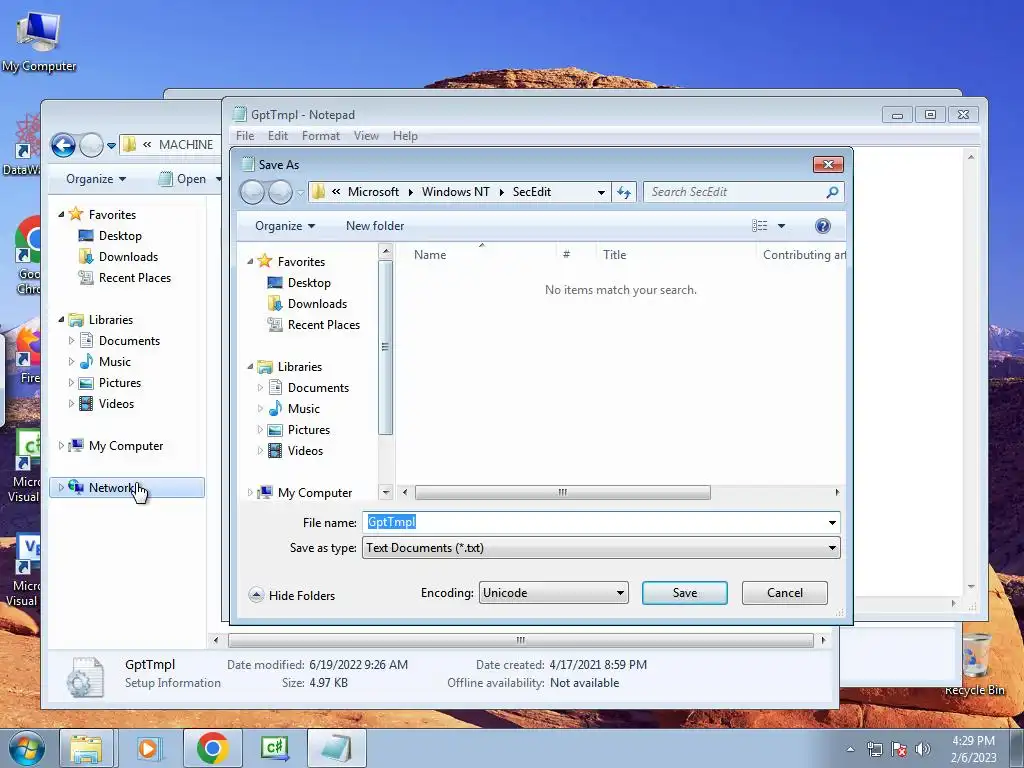1024x768 pixels.
Task: Launch Windows Media Player from taskbar
Action: click(148, 748)
